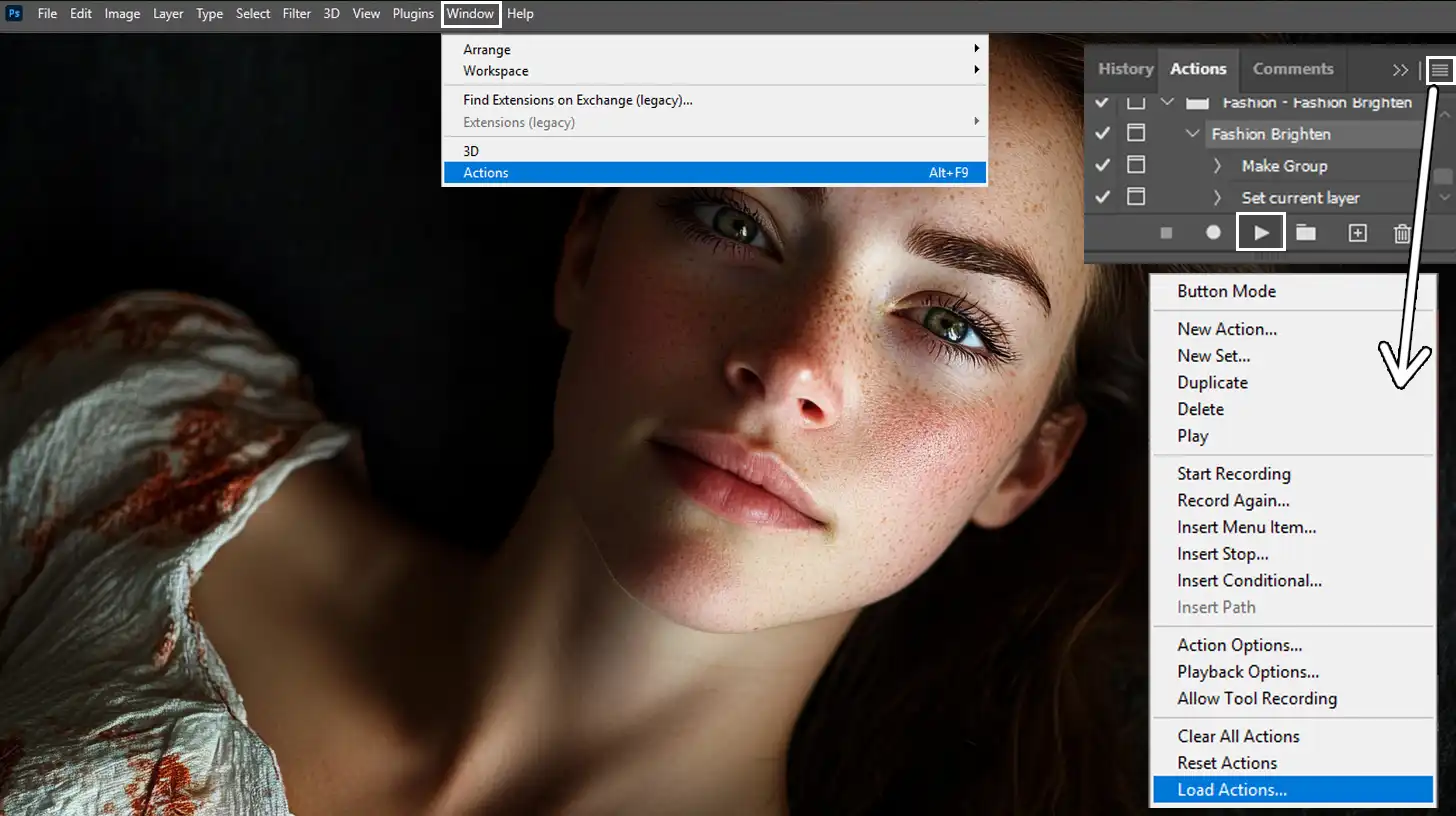Toggle the checkmark for Fashion - Fashion Brighten set

pyautogui.click(x=1102, y=102)
